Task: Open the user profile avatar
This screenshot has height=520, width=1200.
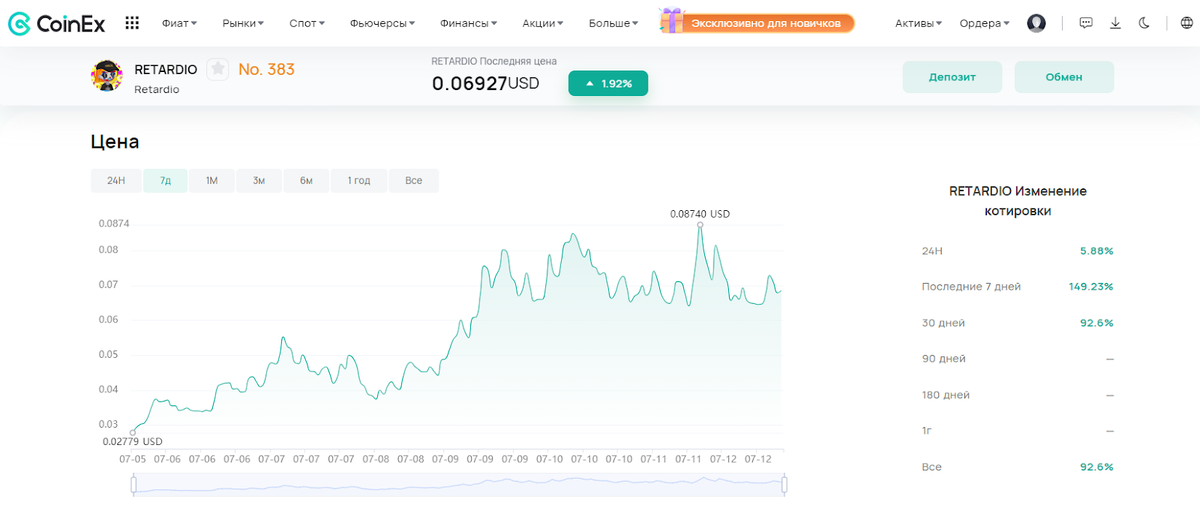Action: (x=1036, y=22)
